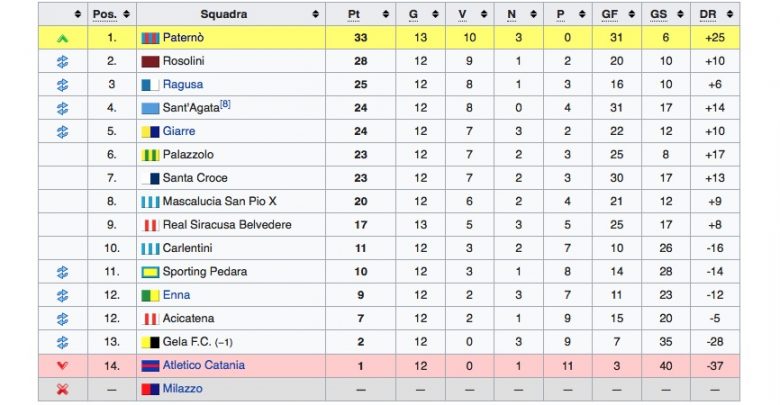This screenshot has width=780, height=405.
Task: Click the red X icon beside Milazzo
Action: (62, 389)
